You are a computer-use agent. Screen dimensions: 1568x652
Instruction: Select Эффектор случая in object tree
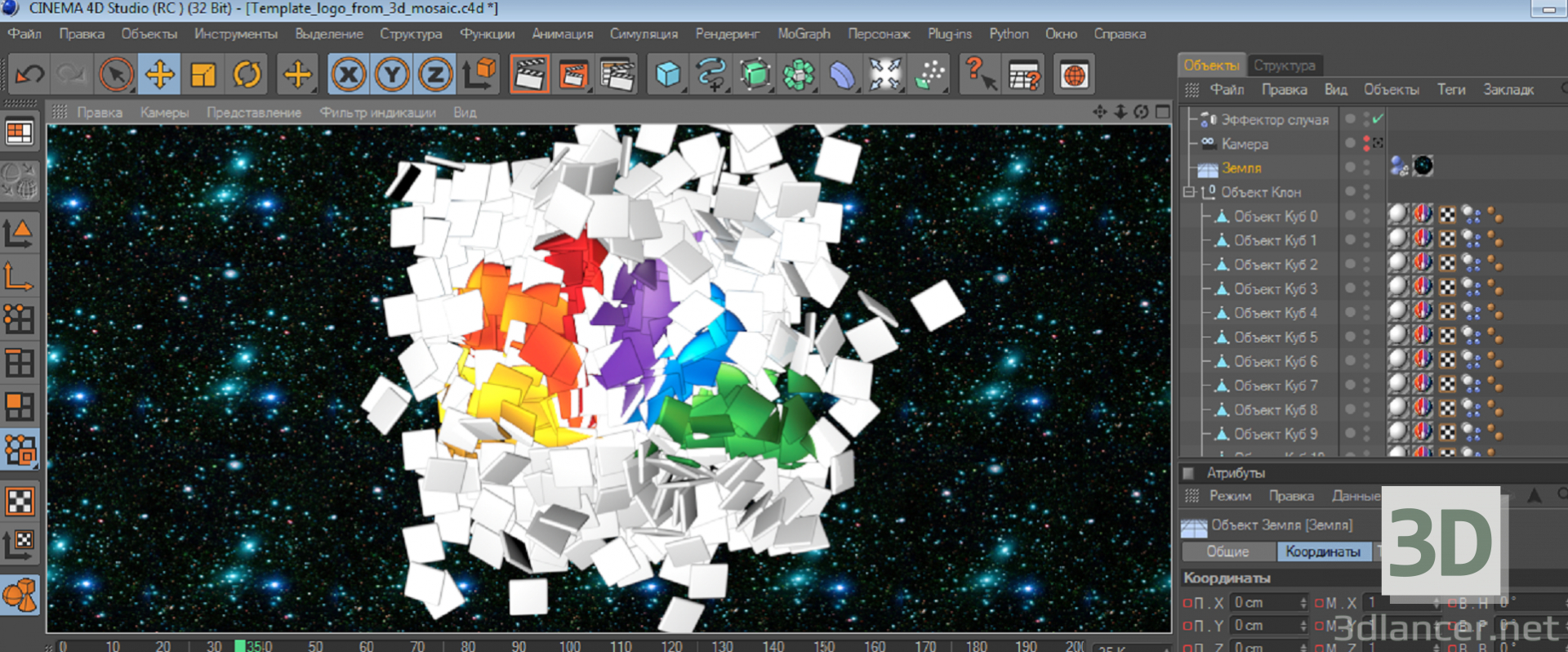pos(1275,120)
